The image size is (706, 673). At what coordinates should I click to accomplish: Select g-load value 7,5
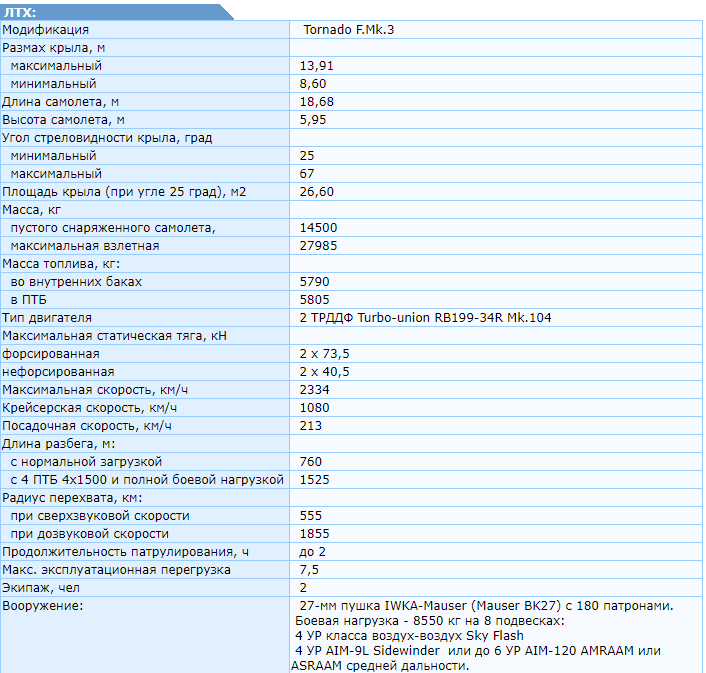click(x=309, y=570)
